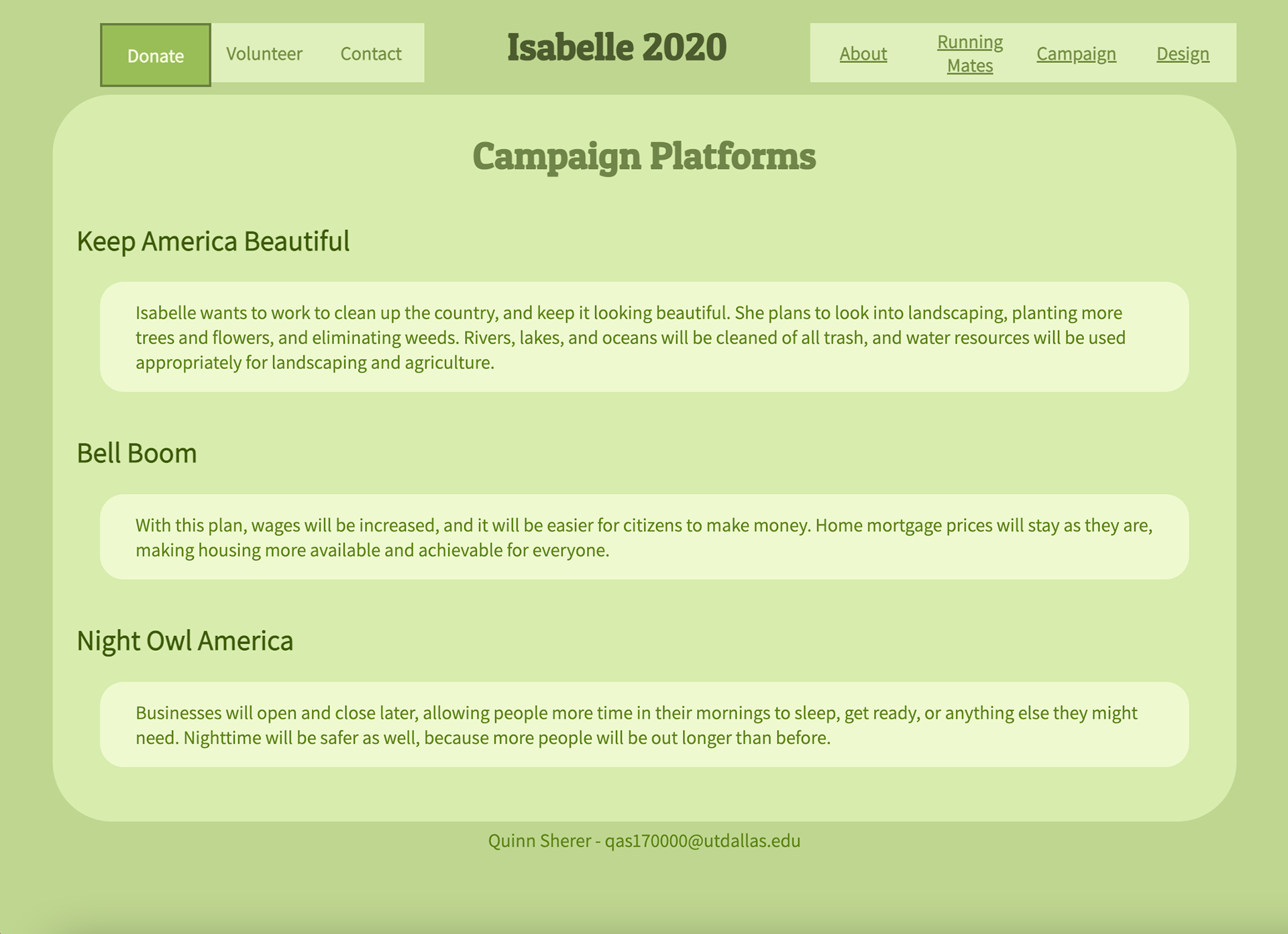The width and height of the screenshot is (1288, 934).
Task: Click the Quinn Sherer footer email text
Action: (x=644, y=841)
